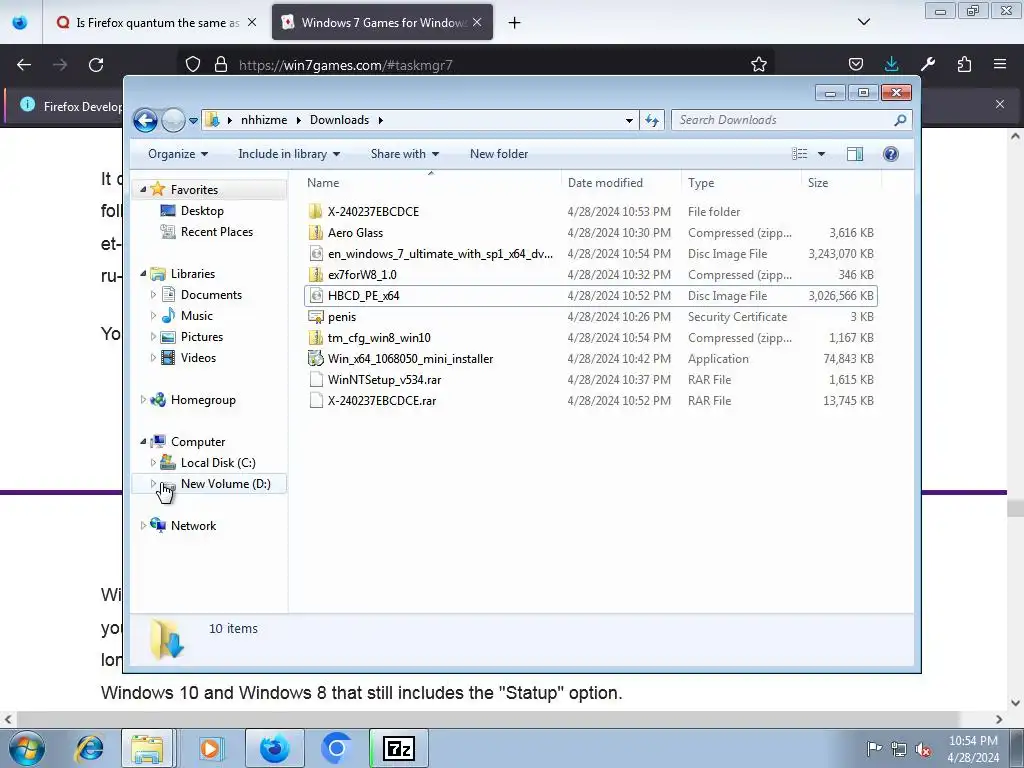Select the ex7forW8_1.0 archive
The image size is (1024, 768).
pyautogui.click(x=362, y=275)
